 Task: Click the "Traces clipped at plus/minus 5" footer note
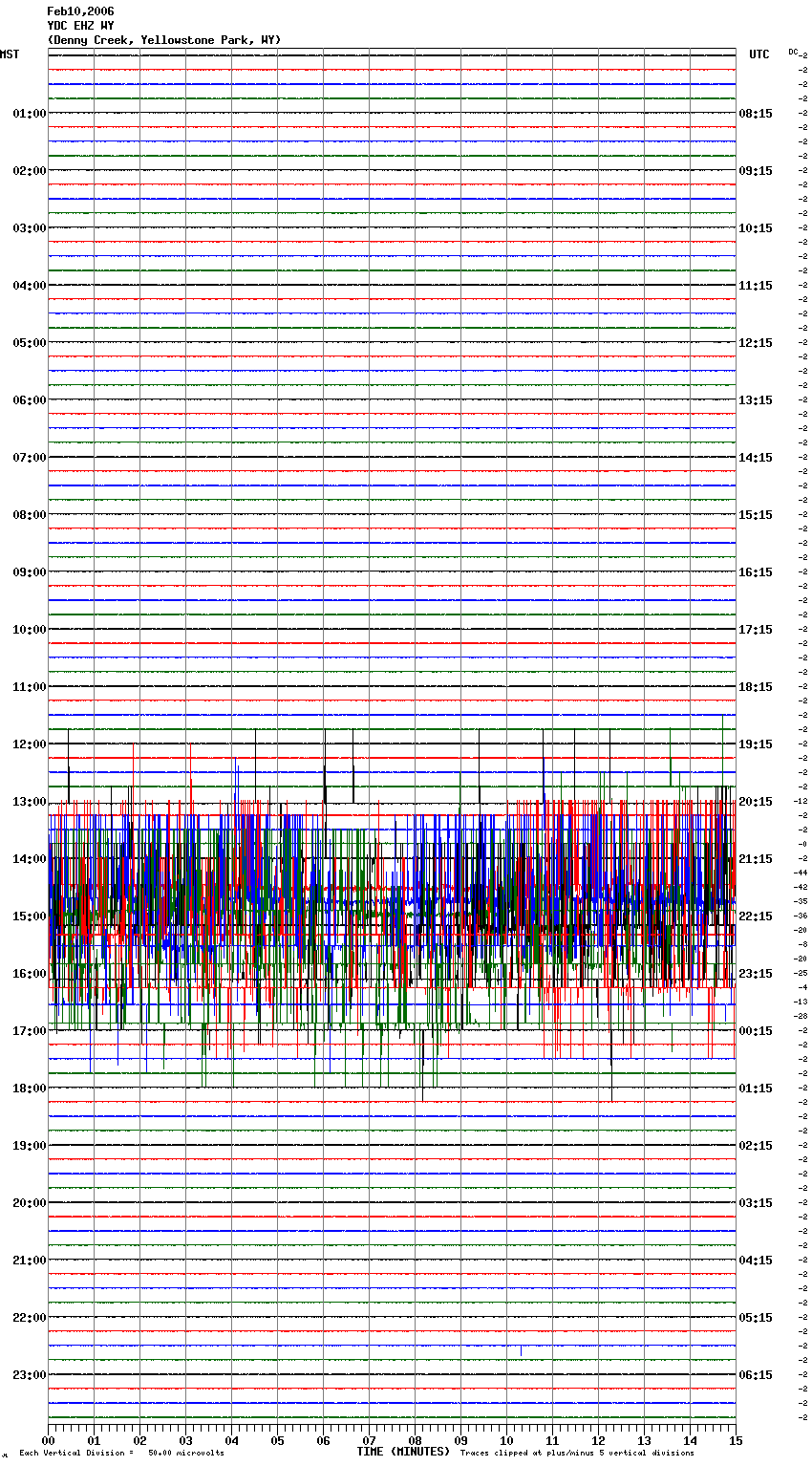(577, 1454)
